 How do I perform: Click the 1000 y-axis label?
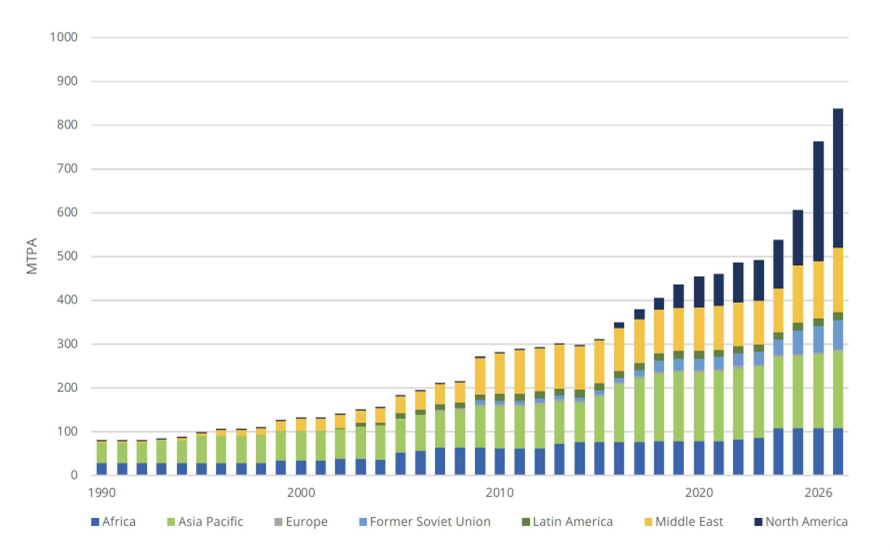point(64,38)
